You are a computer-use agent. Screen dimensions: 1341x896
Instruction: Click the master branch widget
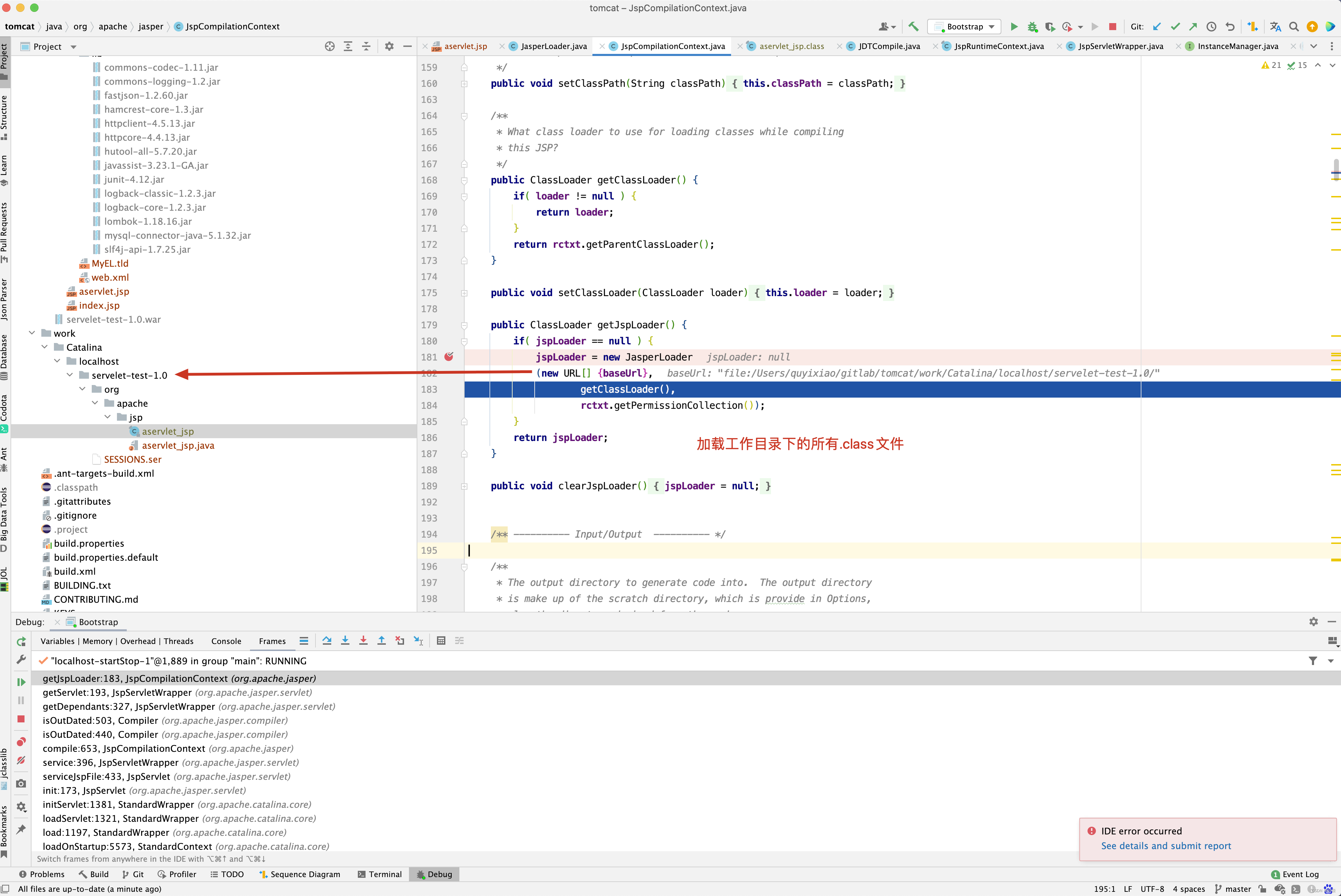[1233, 889]
